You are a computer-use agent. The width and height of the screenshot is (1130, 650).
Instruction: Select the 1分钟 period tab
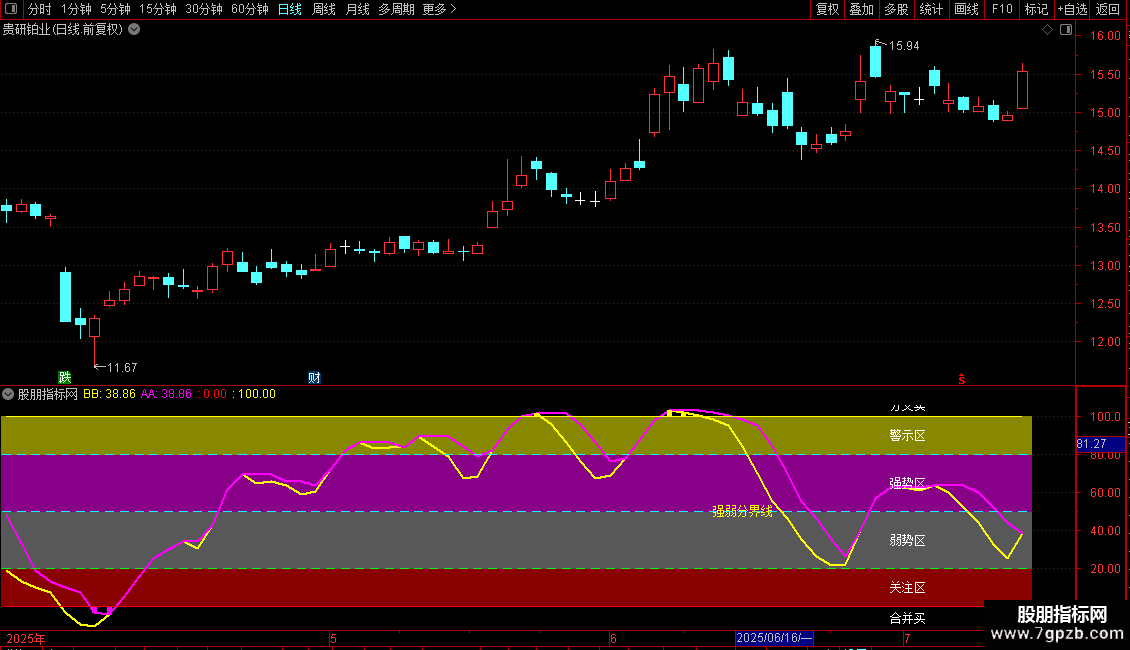click(76, 9)
